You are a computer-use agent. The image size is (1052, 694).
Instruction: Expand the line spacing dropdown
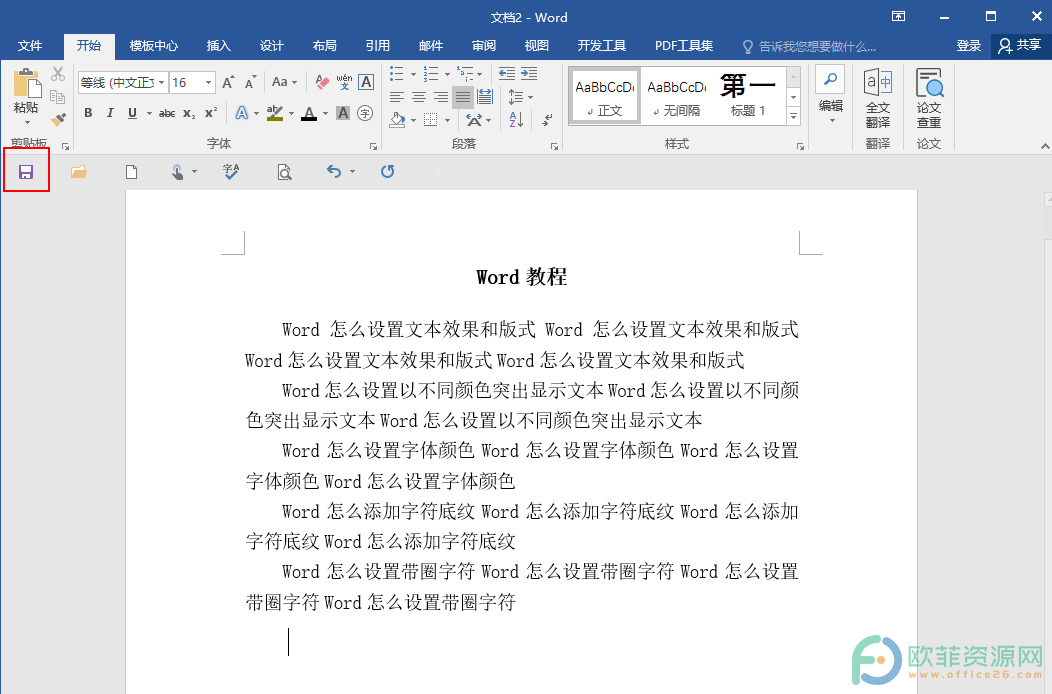point(520,98)
